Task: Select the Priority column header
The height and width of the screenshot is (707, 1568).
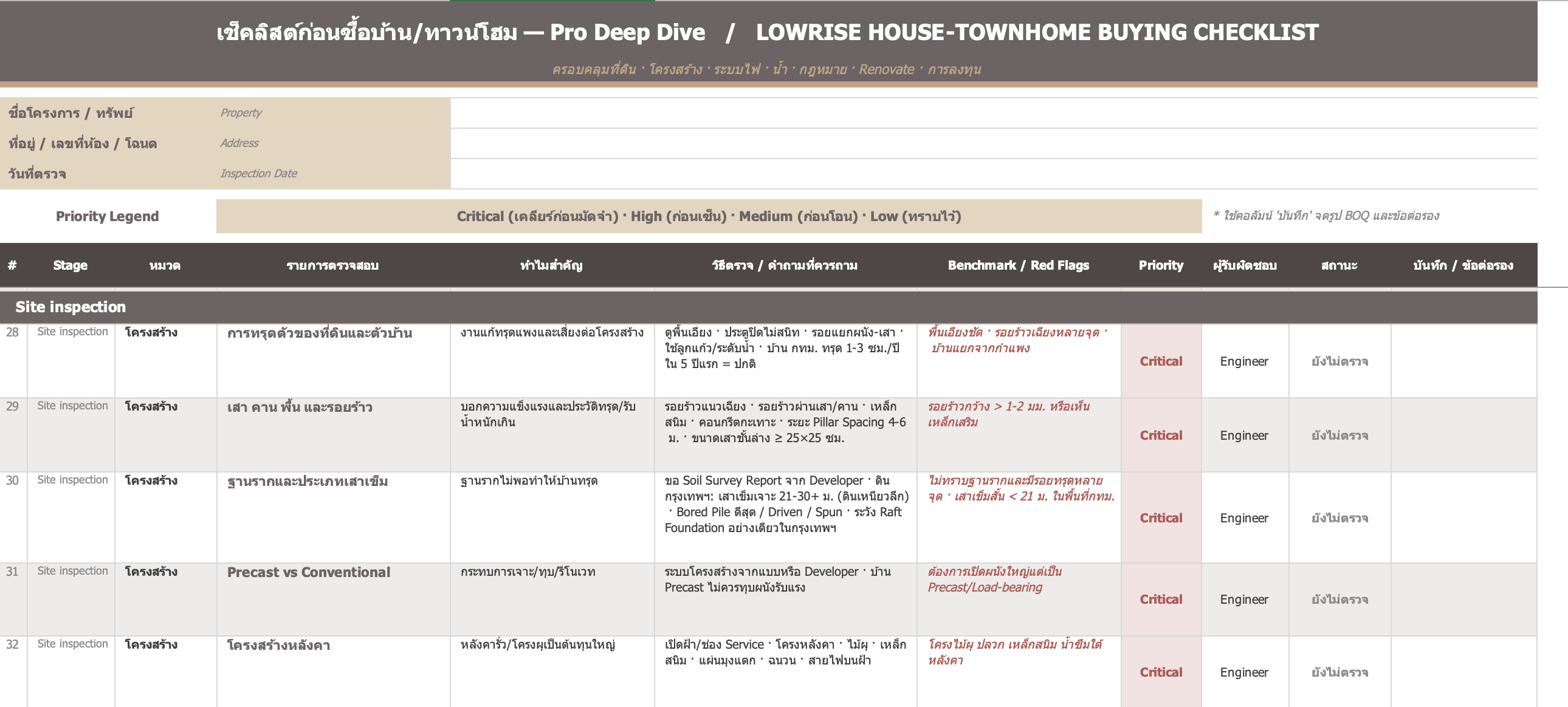Action: coord(1161,265)
